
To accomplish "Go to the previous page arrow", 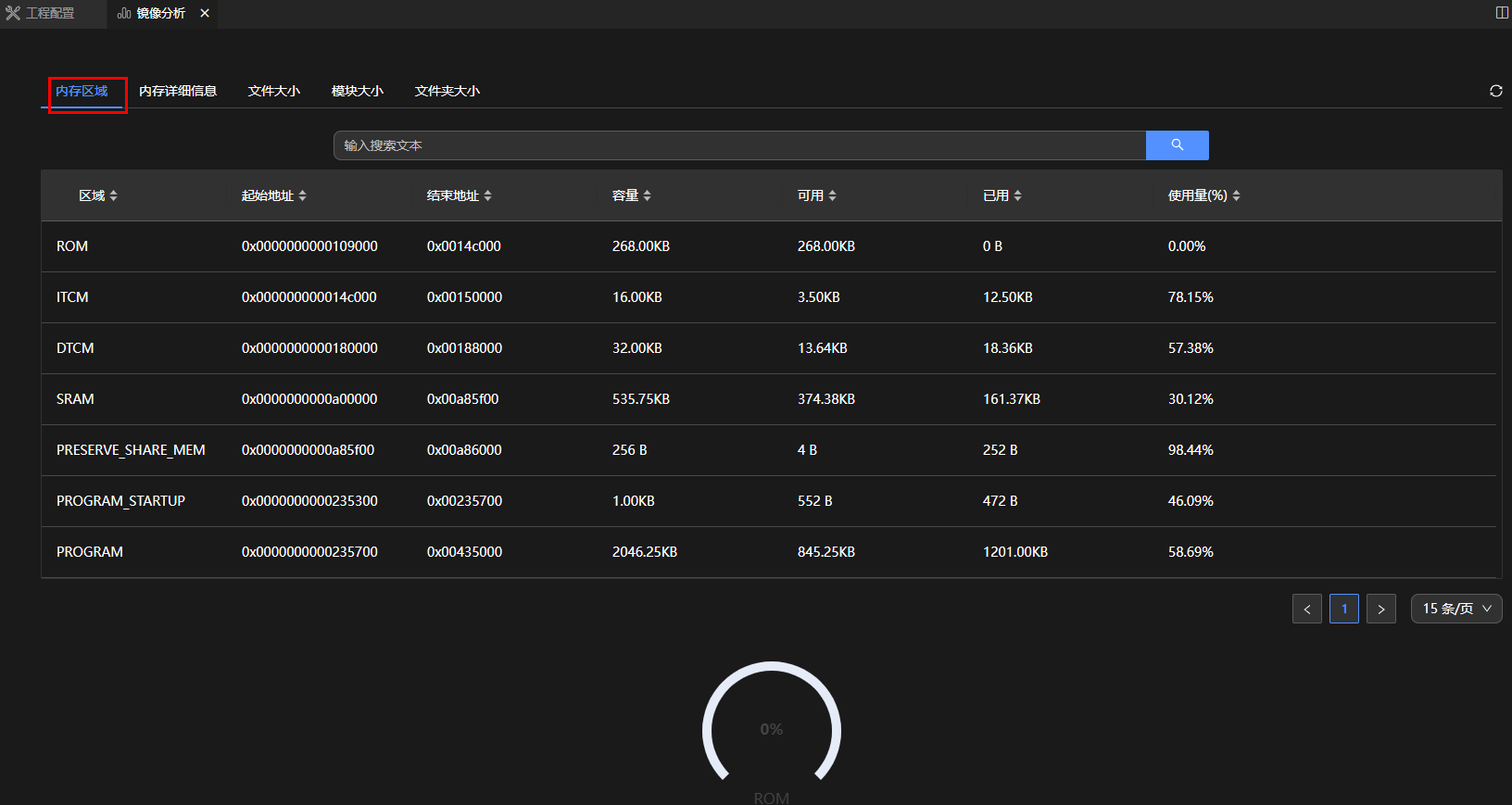I will pyautogui.click(x=1306, y=609).
